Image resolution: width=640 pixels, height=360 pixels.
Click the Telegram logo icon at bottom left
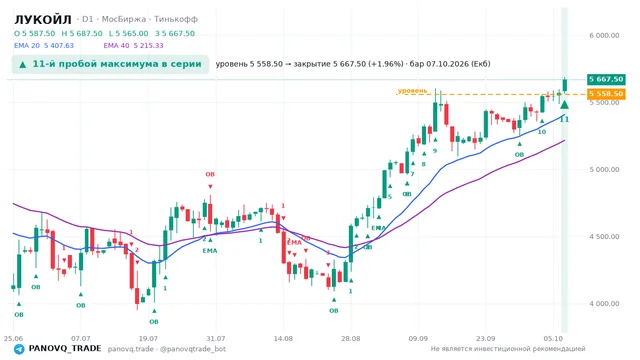[x=19, y=349]
